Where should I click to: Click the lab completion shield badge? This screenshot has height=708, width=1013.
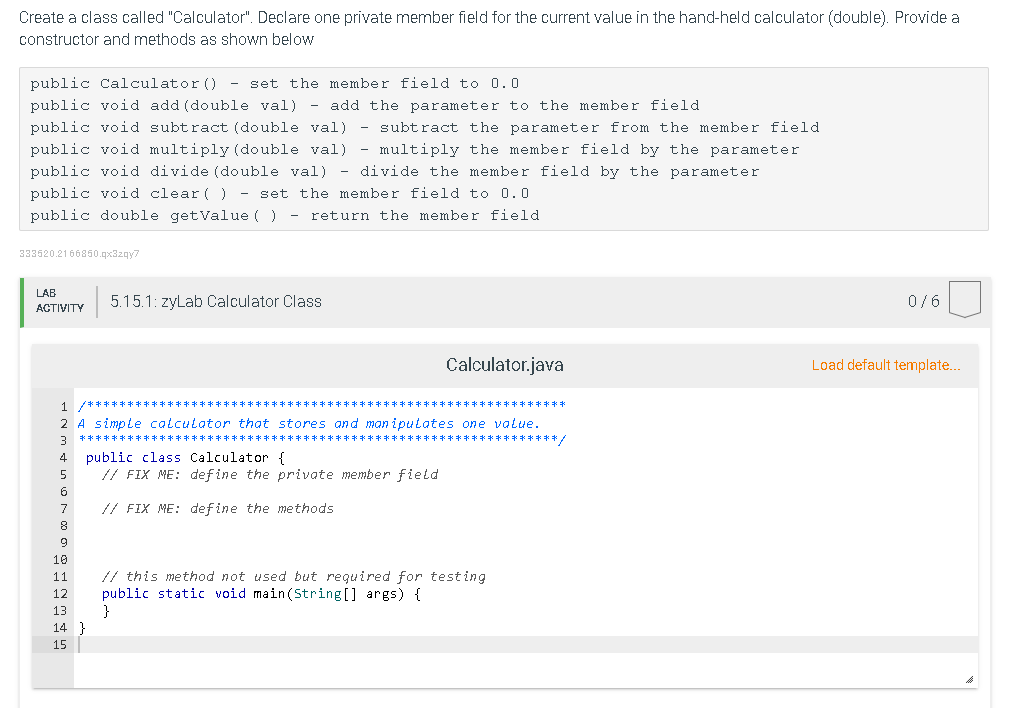coord(965,300)
